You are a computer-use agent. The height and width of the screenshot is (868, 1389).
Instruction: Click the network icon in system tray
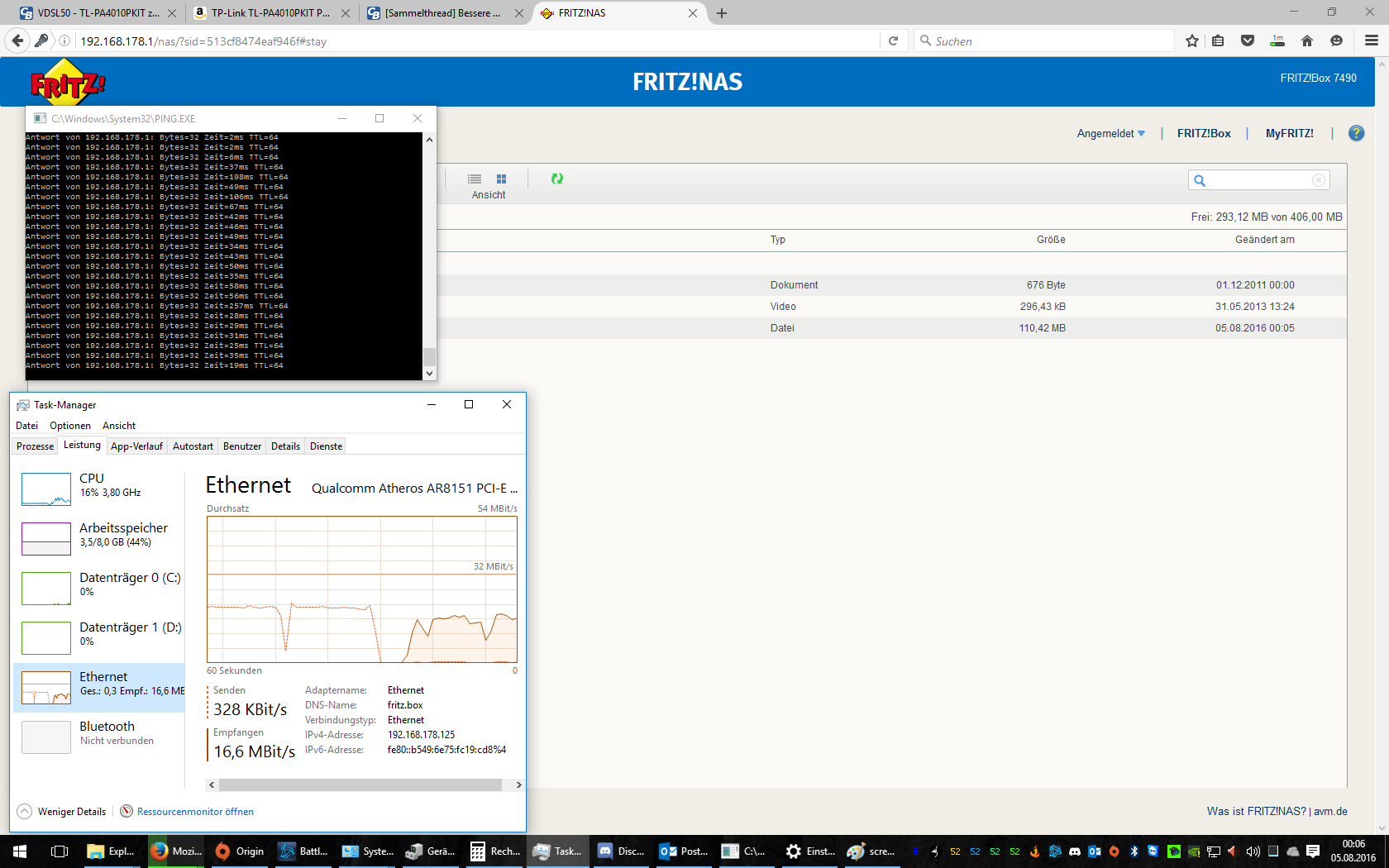[1214, 851]
